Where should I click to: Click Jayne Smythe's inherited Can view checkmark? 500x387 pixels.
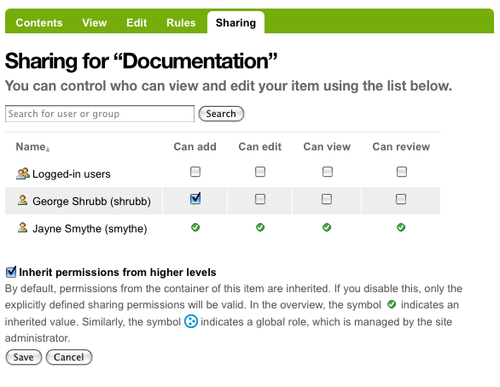pyautogui.click(x=327, y=227)
